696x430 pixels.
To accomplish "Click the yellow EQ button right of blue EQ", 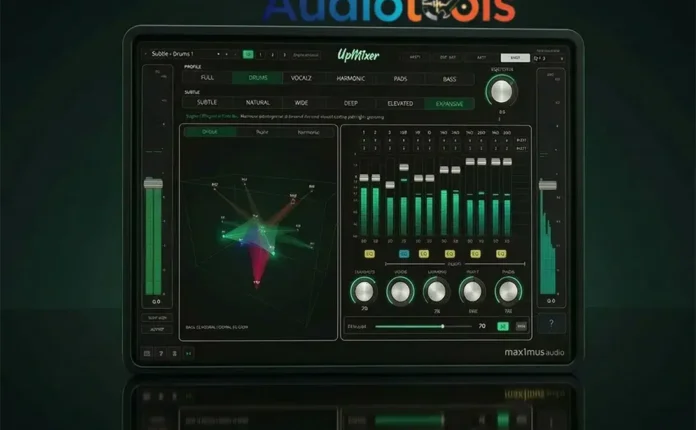I will pos(424,254).
